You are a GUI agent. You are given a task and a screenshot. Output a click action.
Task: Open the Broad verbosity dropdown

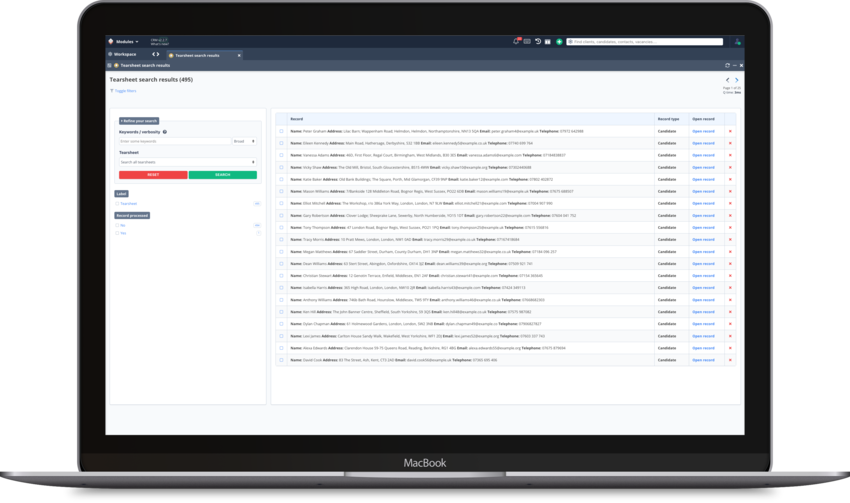pos(244,141)
